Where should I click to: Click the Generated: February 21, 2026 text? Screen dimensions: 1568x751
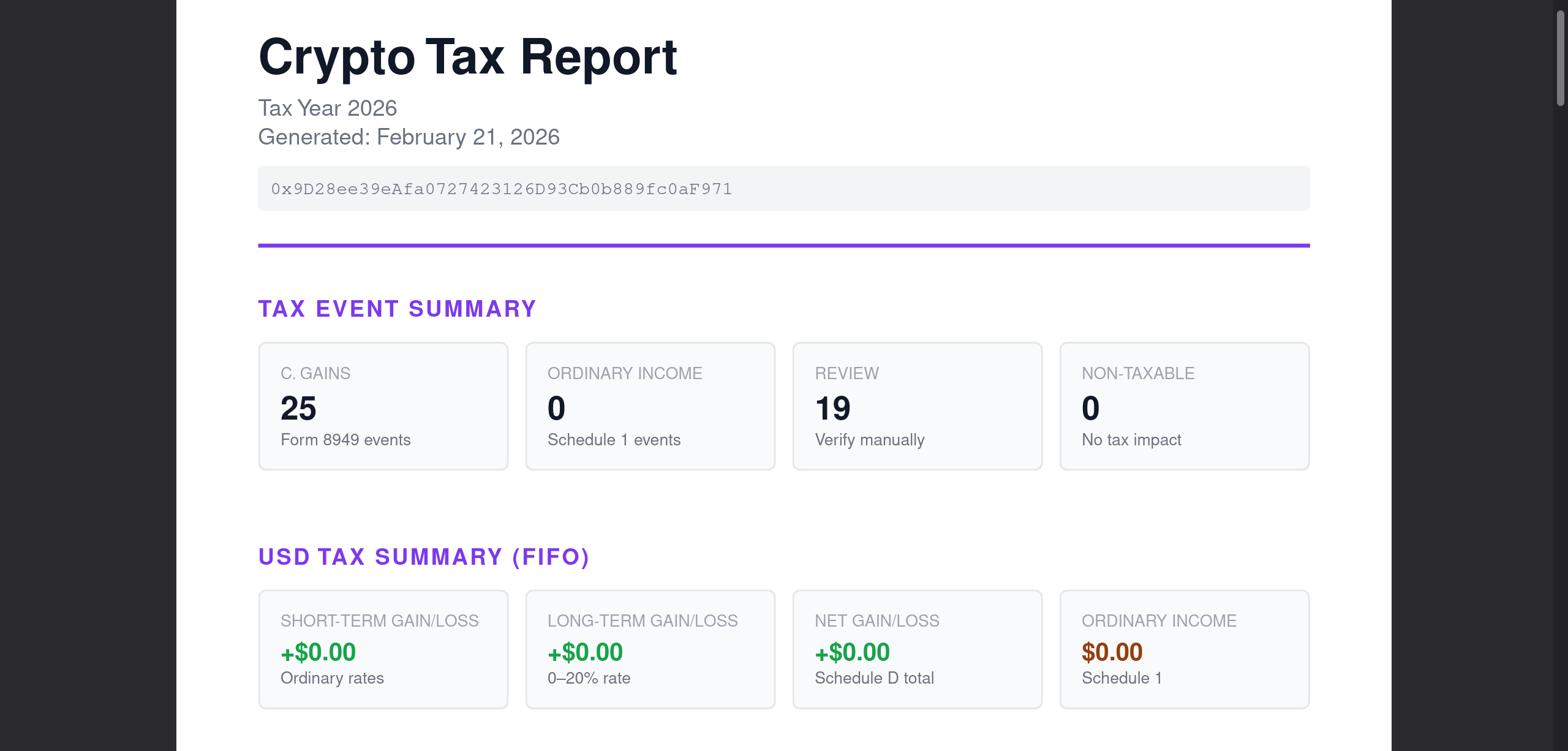point(409,137)
